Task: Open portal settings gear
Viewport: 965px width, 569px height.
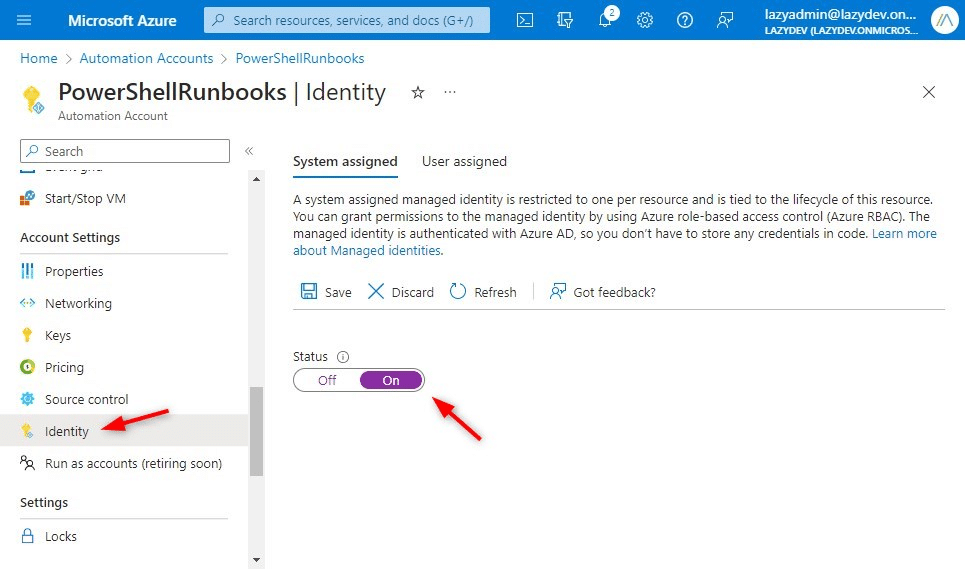Action: click(644, 20)
